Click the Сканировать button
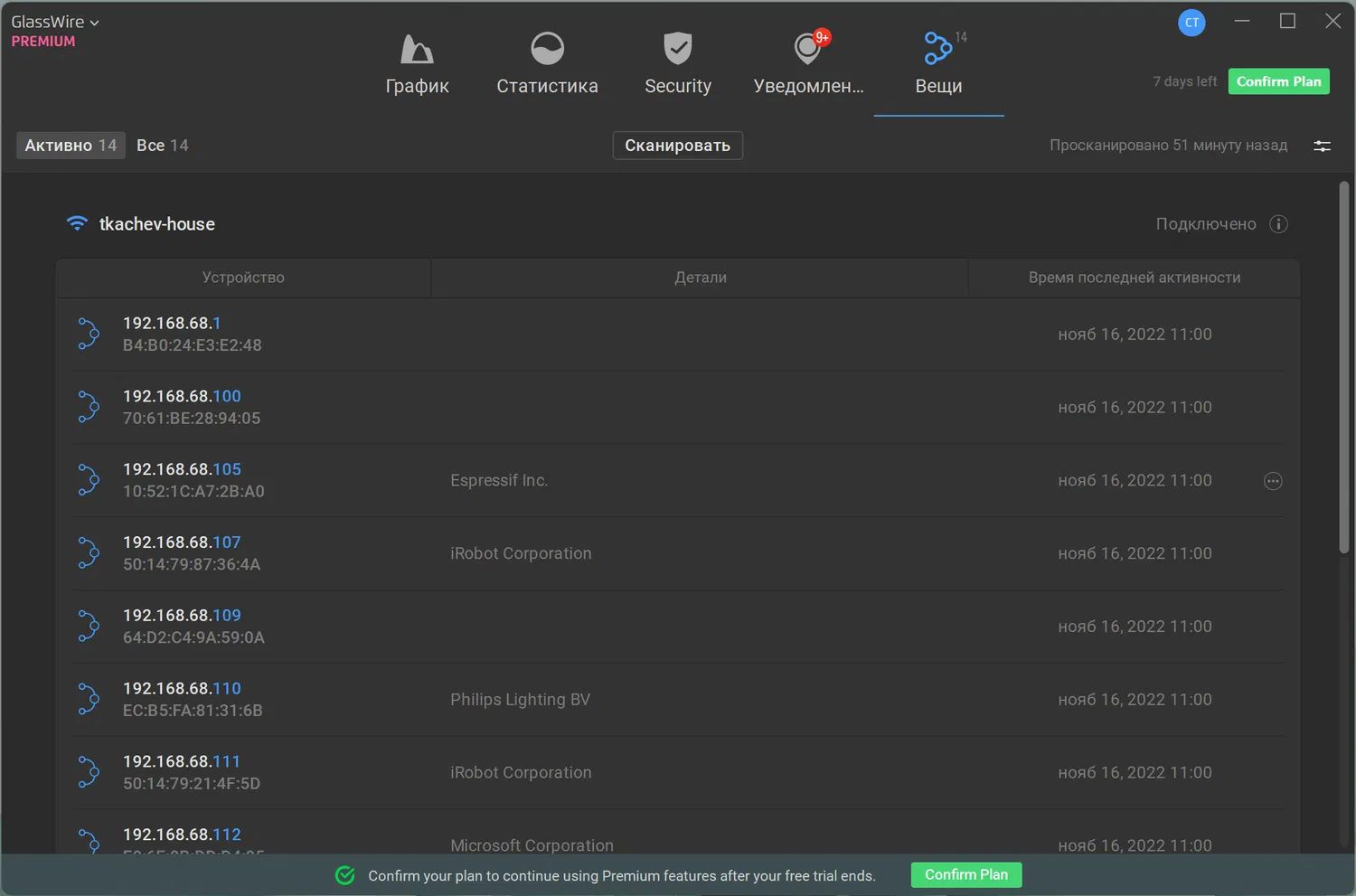 678,146
